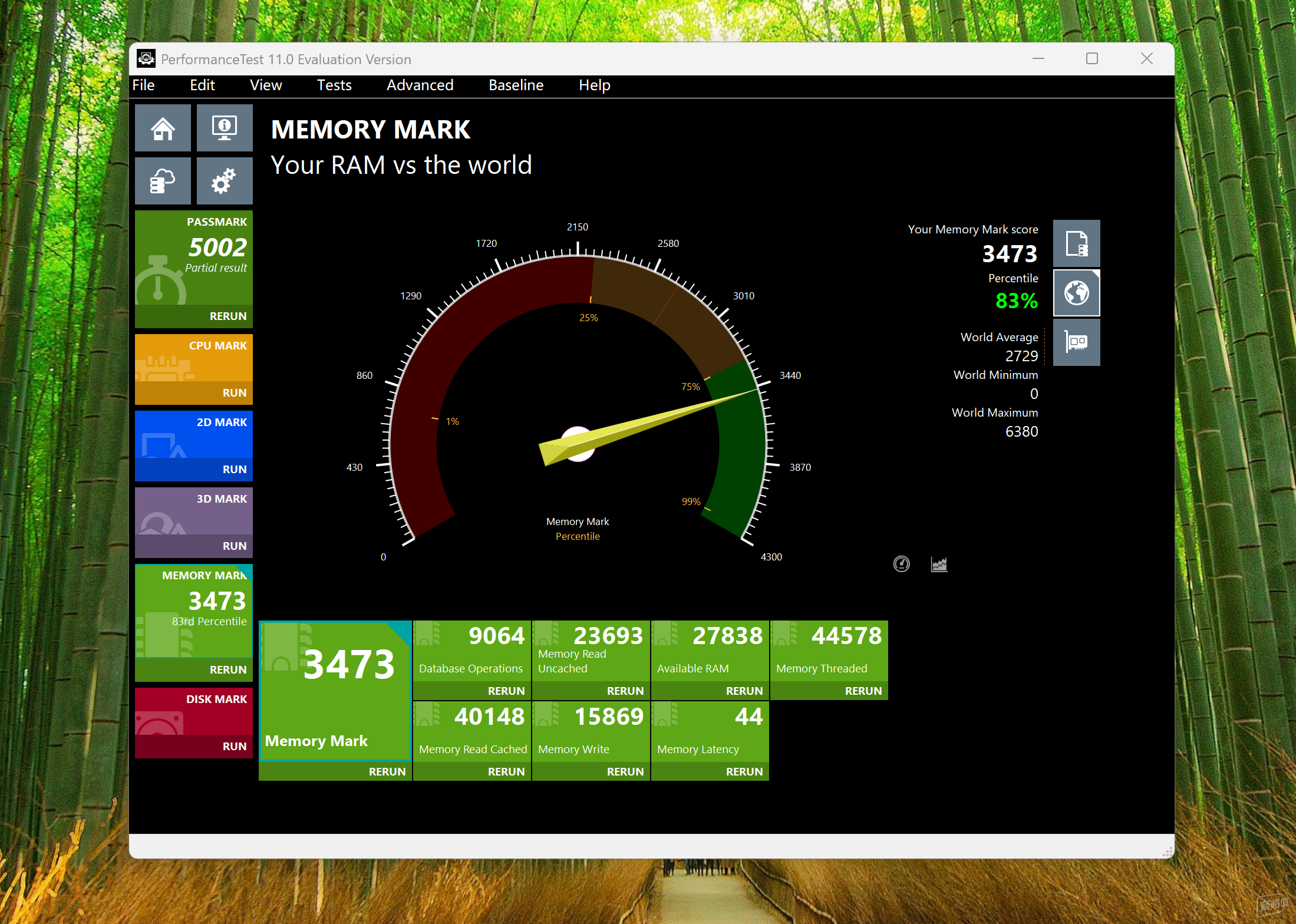
Task: Open the cloud baseline management icon
Action: [163, 181]
